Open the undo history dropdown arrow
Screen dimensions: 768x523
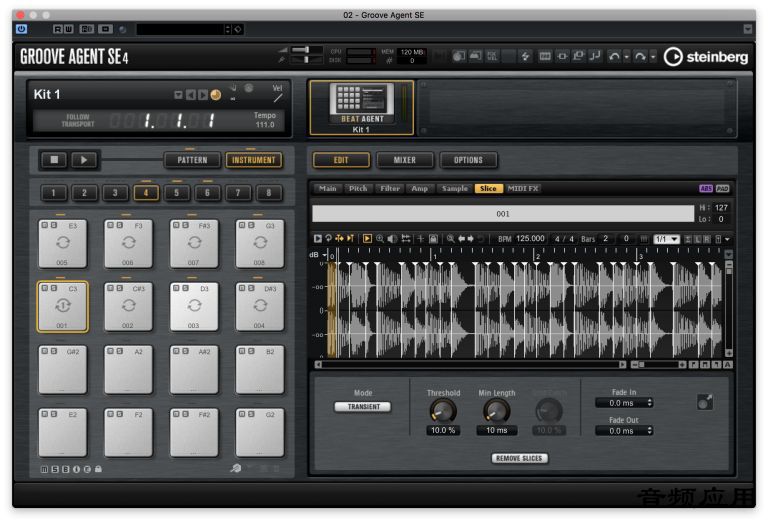point(626,57)
